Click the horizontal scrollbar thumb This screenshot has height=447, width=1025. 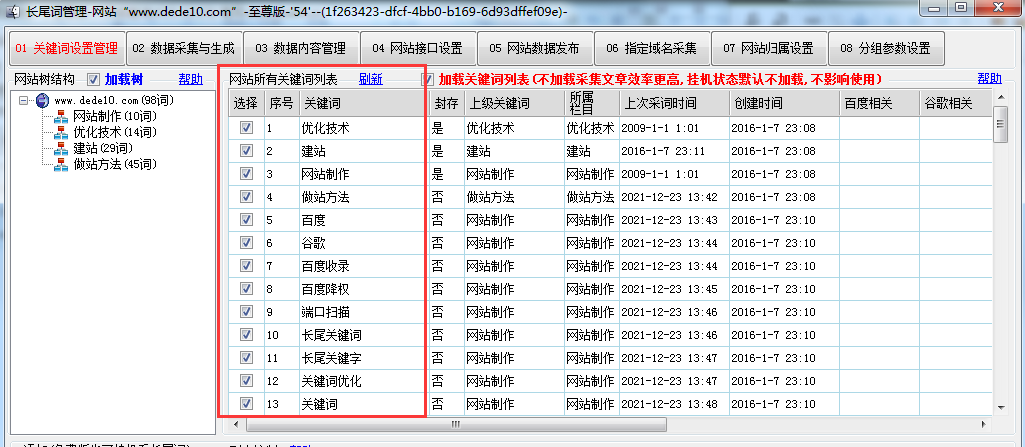[x=456, y=424]
